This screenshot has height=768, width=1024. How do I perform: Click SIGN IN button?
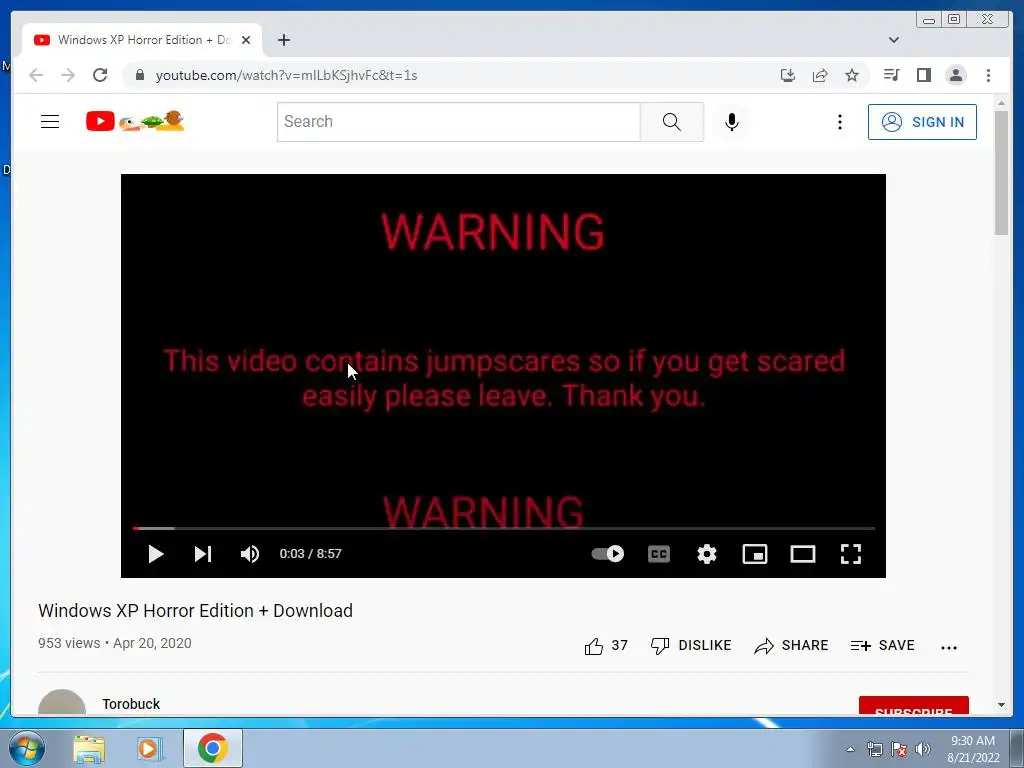(922, 122)
